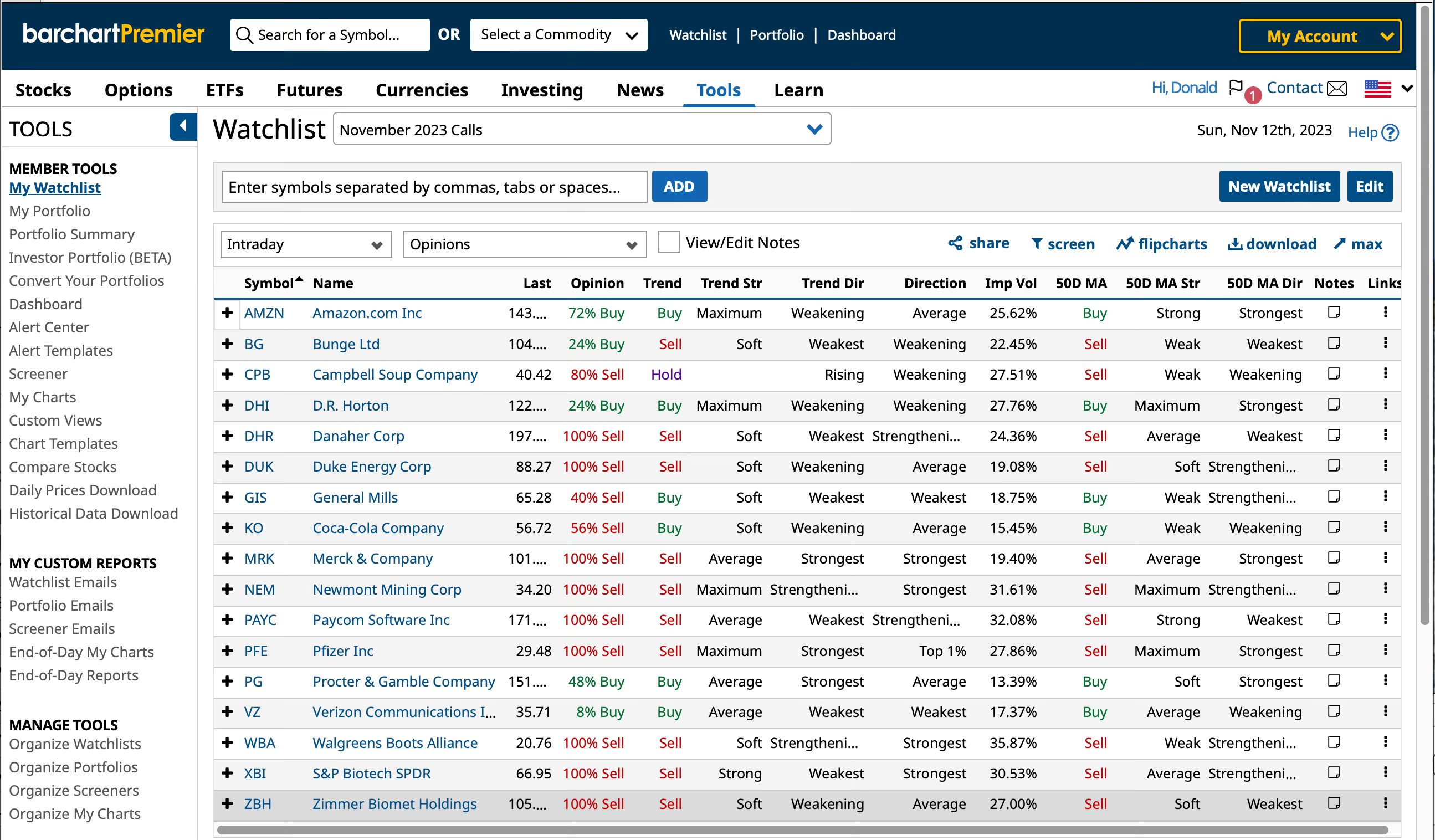Open links menu dots for PFE
This screenshot has width=1435, height=840.
click(x=1385, y=650)
